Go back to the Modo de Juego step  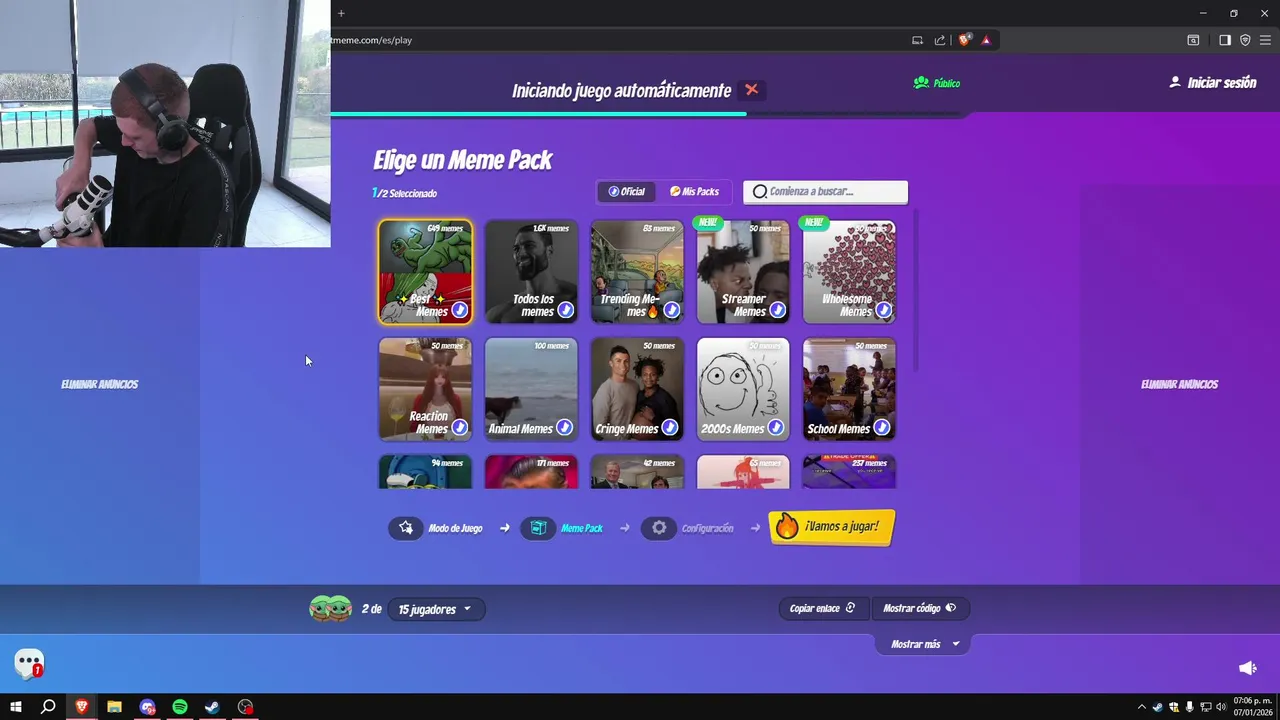[x=438, y=528]
